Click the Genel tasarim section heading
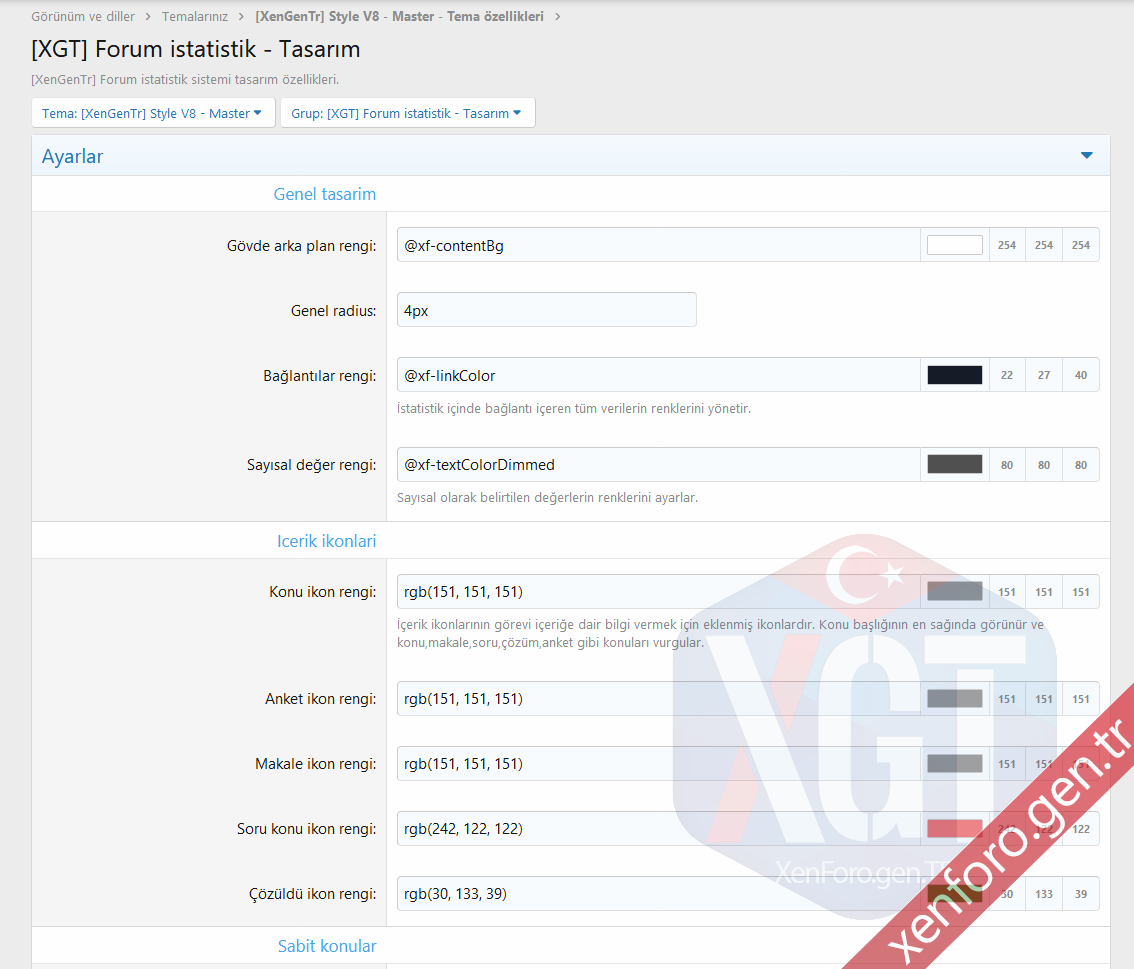 (x=325, y=194)
